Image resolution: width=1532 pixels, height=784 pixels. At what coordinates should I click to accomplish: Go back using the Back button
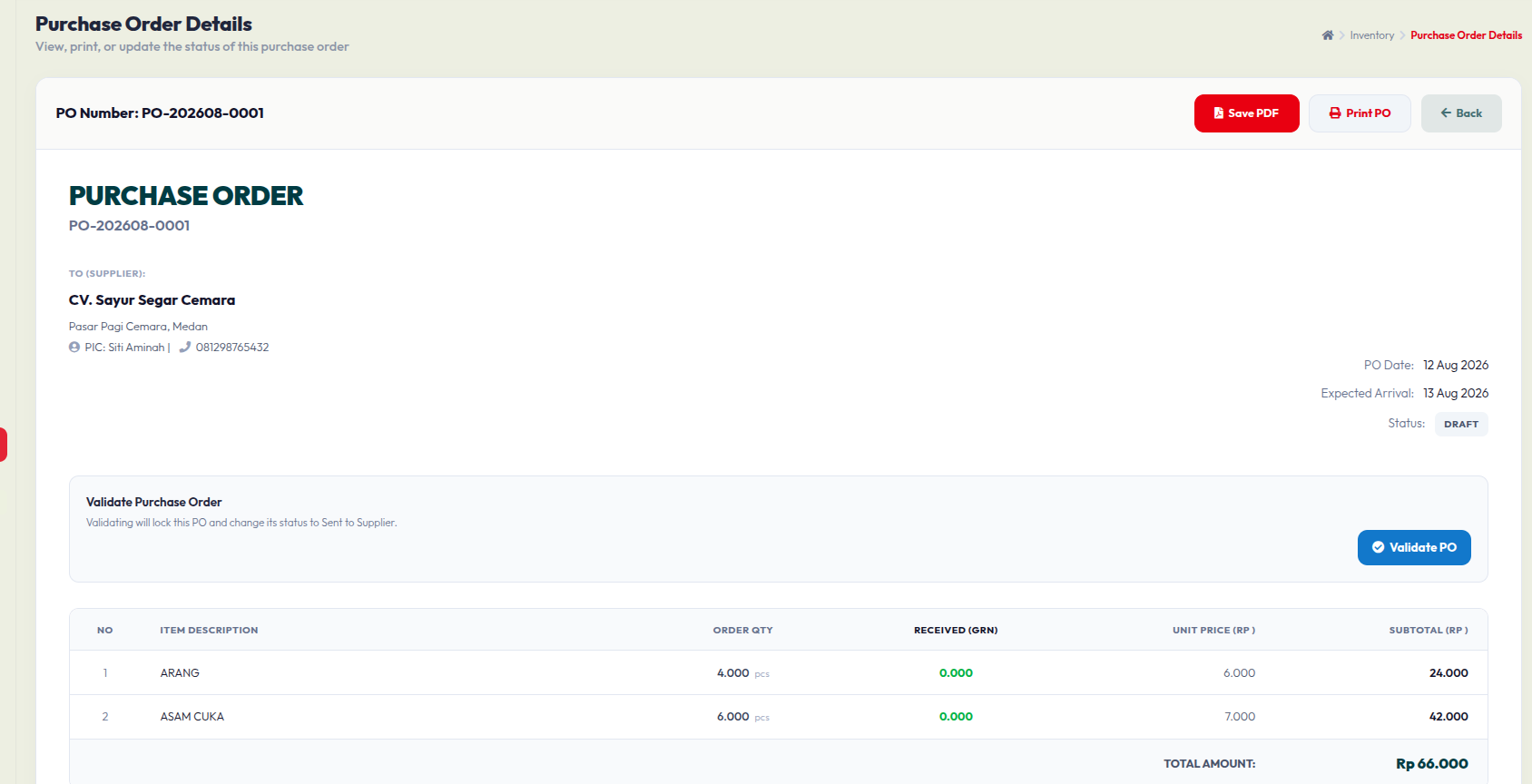[1461, 113]
